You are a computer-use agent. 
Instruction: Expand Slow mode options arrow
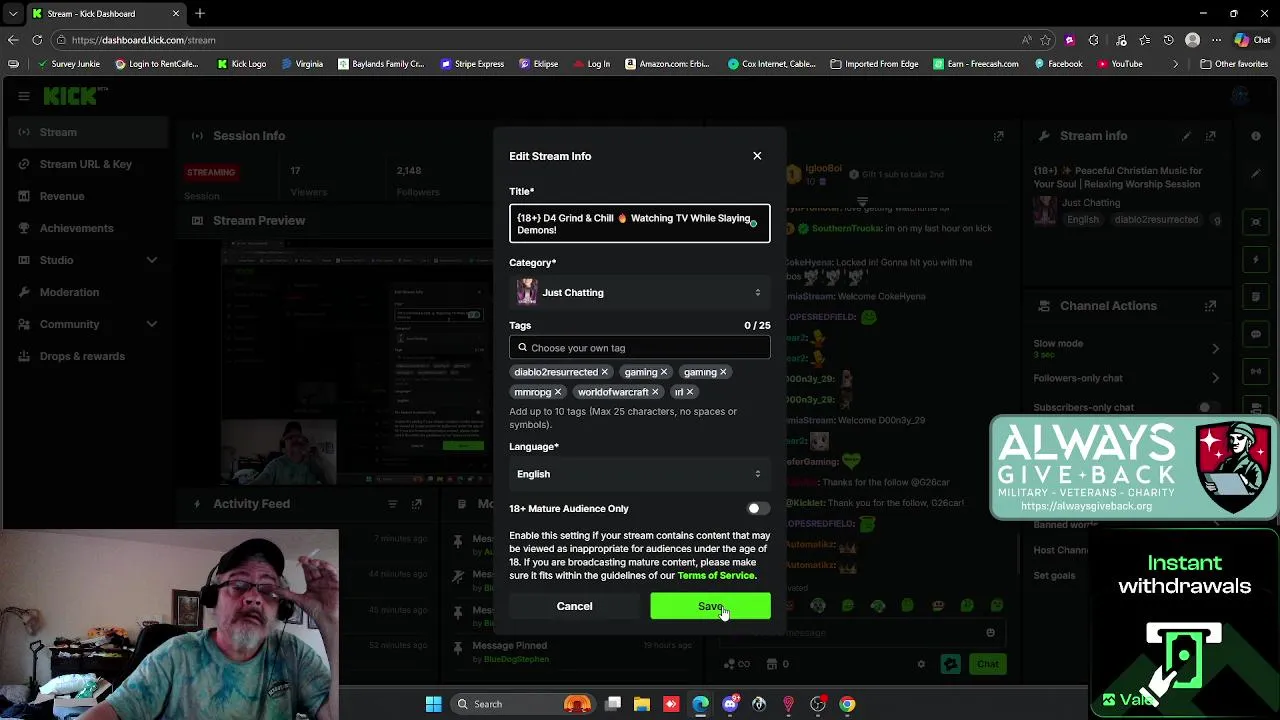(x=1215, y=348)
